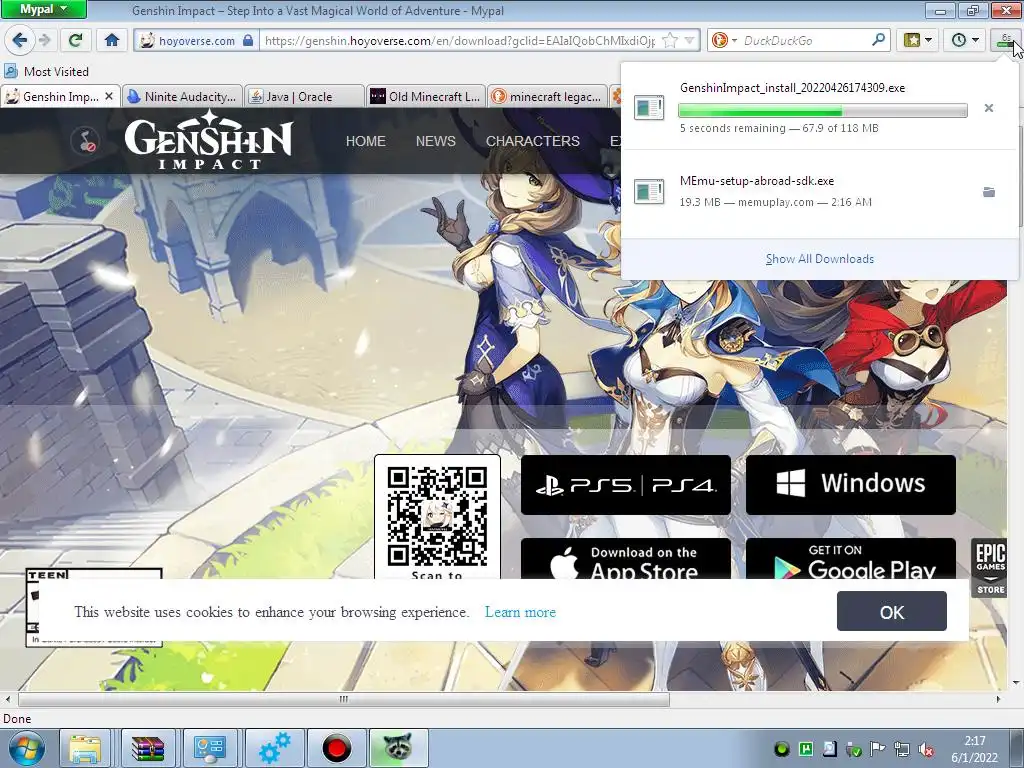
Task: Open the Control Panel taskbar icon
Action: (210, 748)
